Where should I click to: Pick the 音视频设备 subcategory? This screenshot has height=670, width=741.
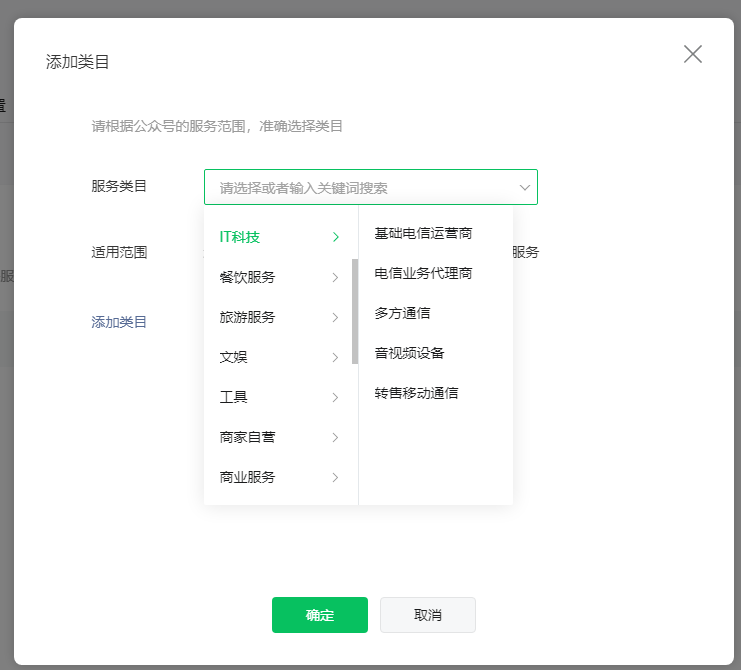tap(409, 353)
